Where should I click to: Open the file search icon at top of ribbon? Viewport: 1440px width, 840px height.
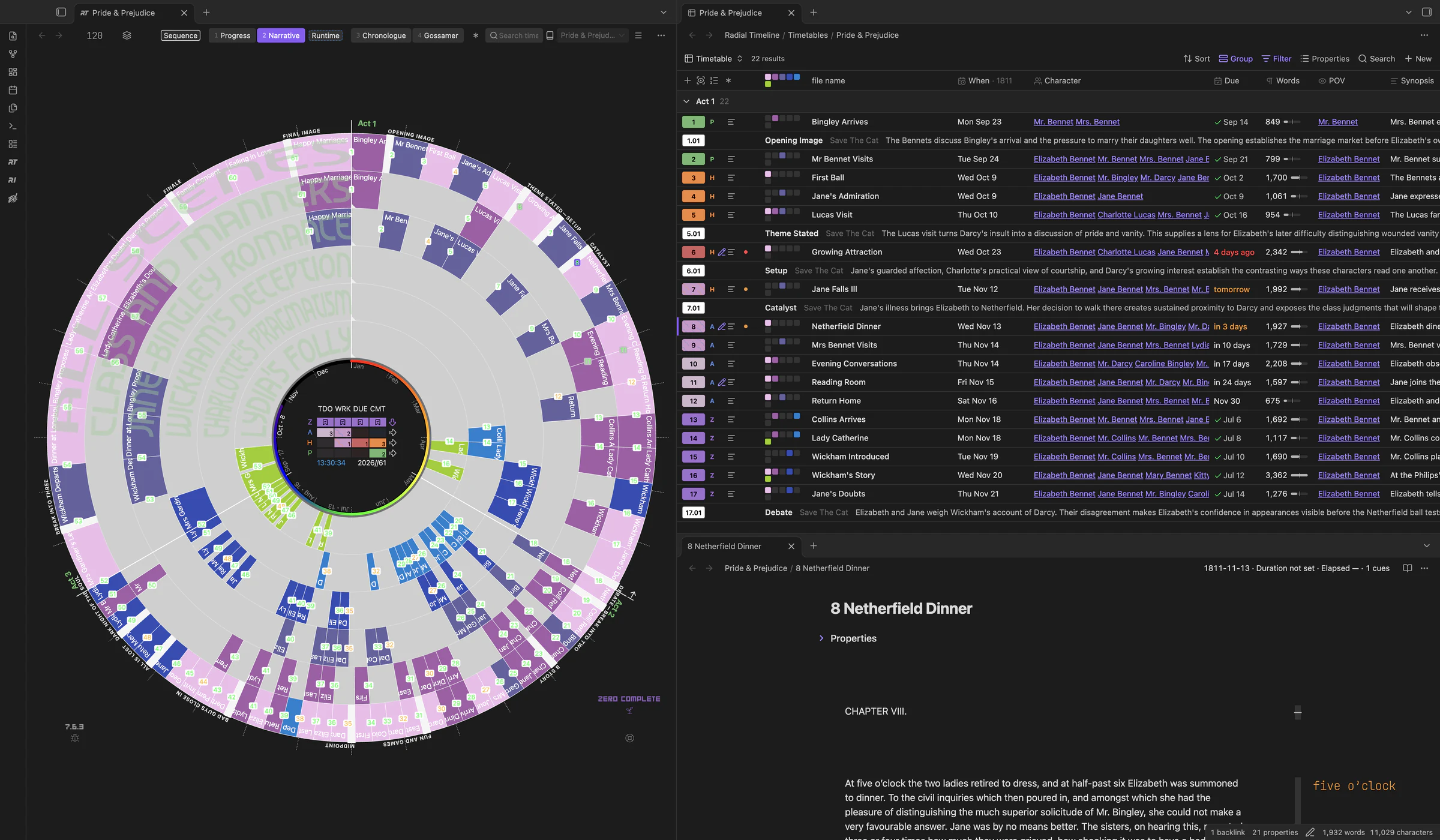point(13,36)
